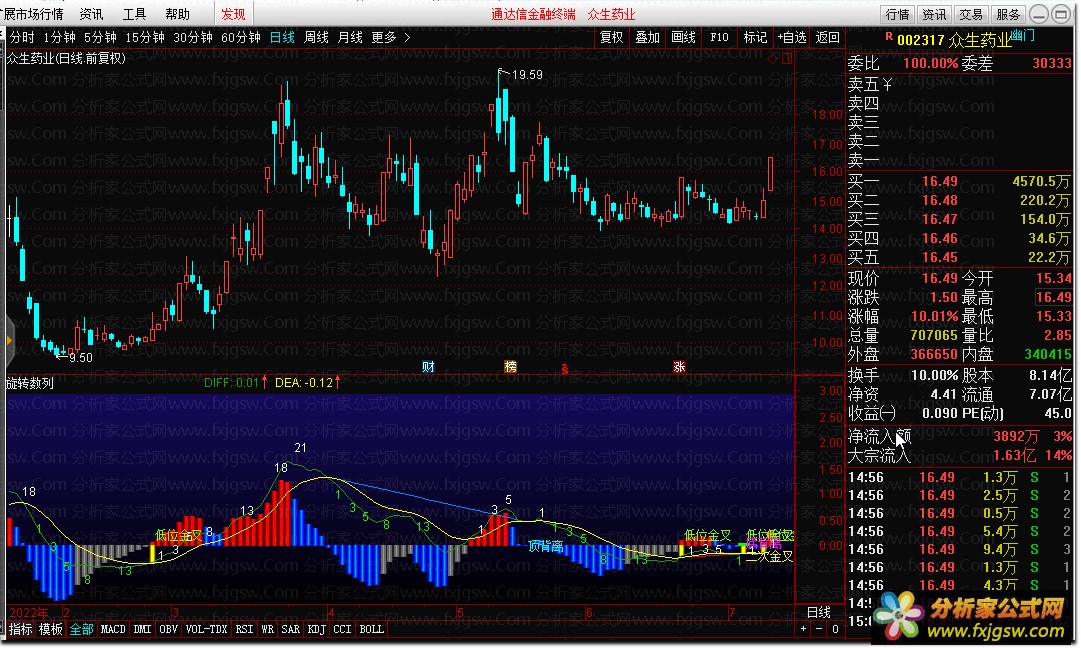Open the 发现 menu item
The image size is (1081, 648).
233,14
